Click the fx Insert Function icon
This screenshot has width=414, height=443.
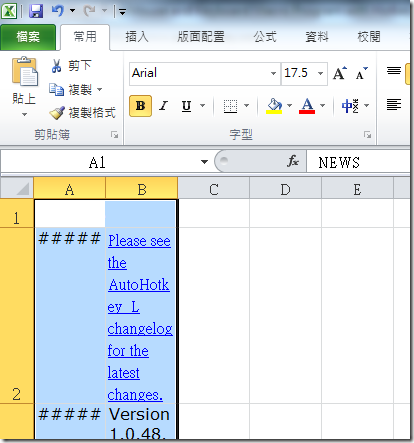293,161
